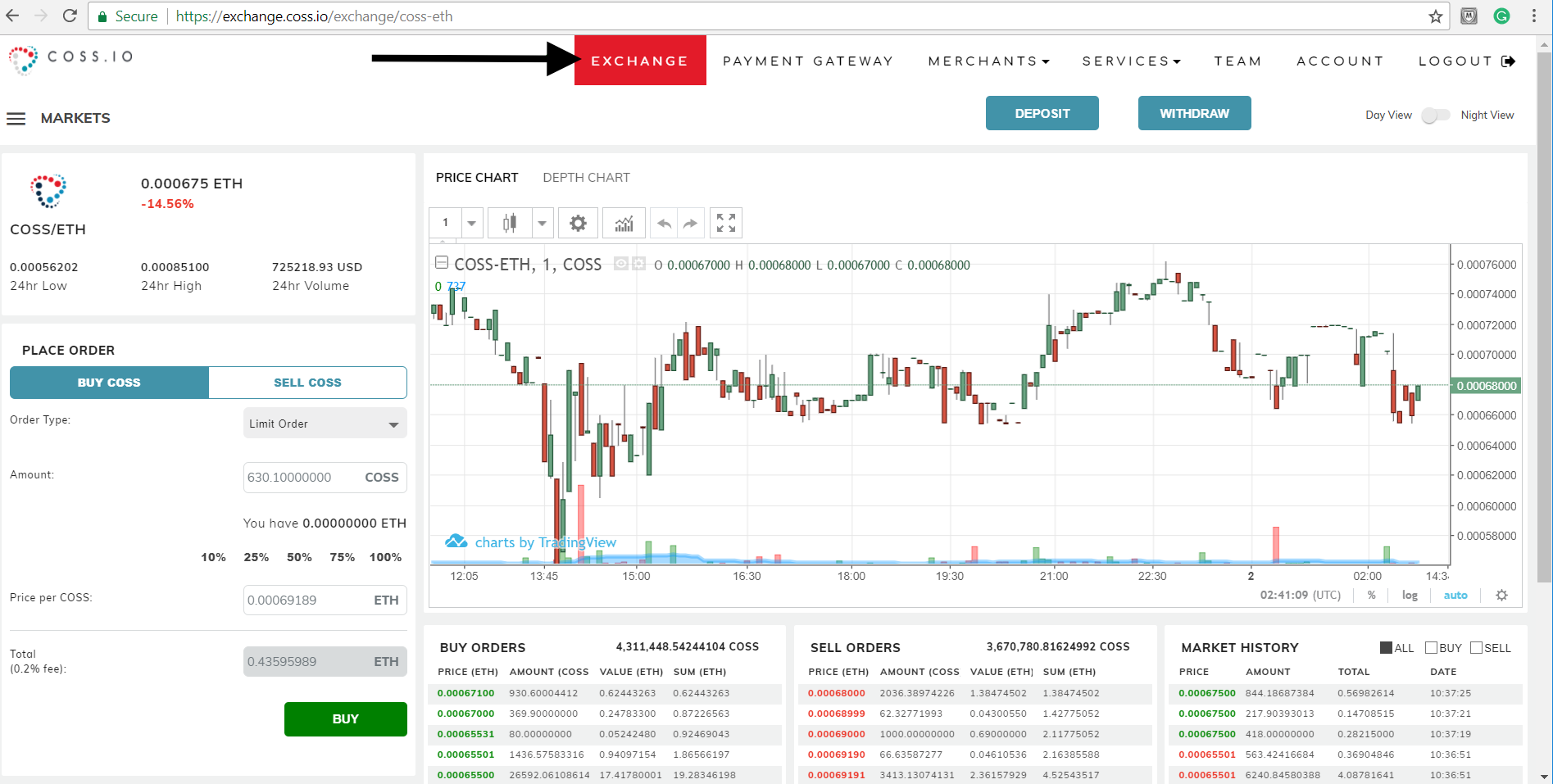Screen dimensions: 1553x784
Task: Expand the Merchants menu
Action: point(988,61)
